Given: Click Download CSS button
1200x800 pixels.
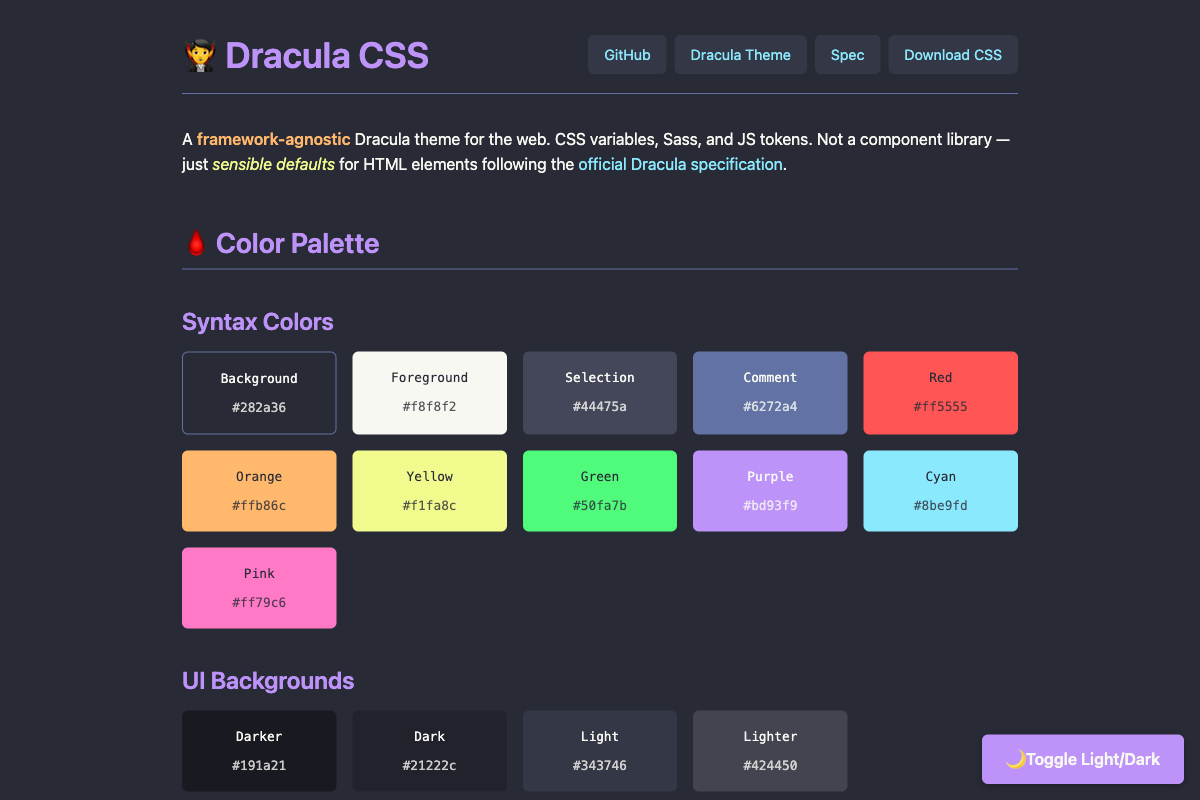Looking at the screenshot, I should pos(953,55).
